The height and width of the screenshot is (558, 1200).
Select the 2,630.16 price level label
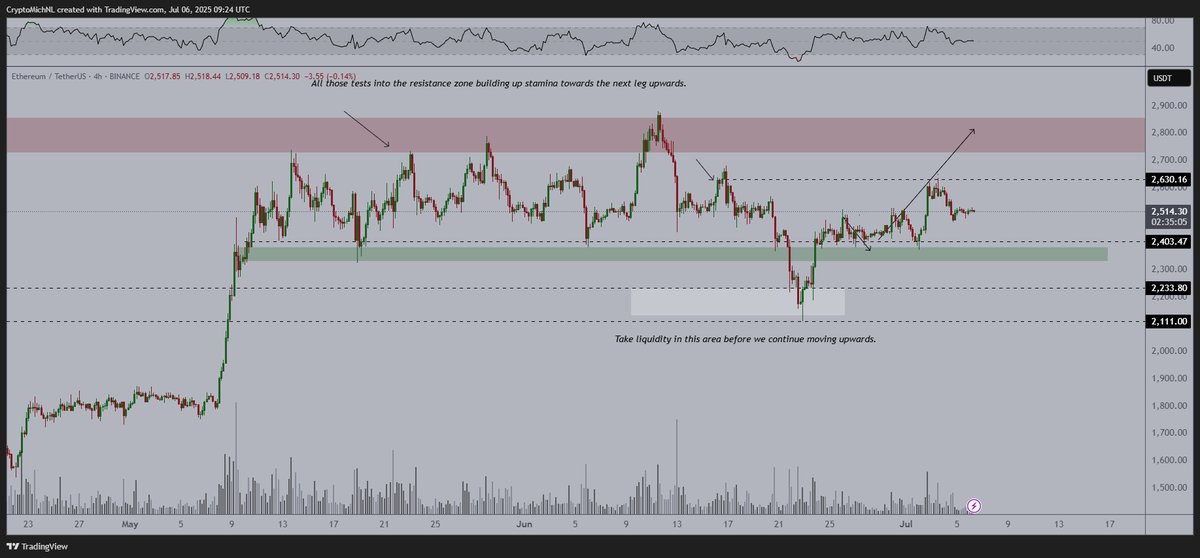tap(1170, 180)
